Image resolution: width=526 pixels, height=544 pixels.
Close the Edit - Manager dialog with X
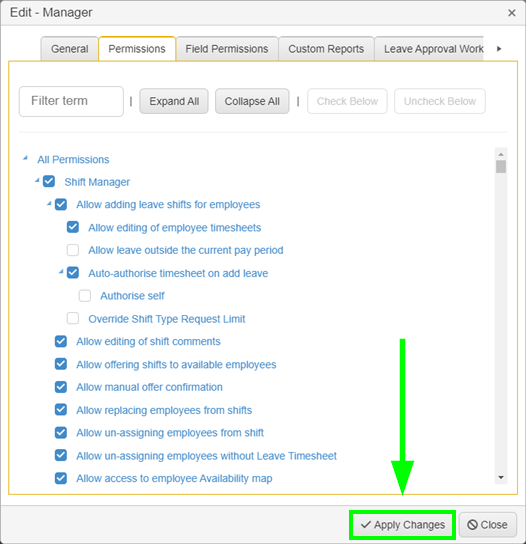(x=511, y=13)
